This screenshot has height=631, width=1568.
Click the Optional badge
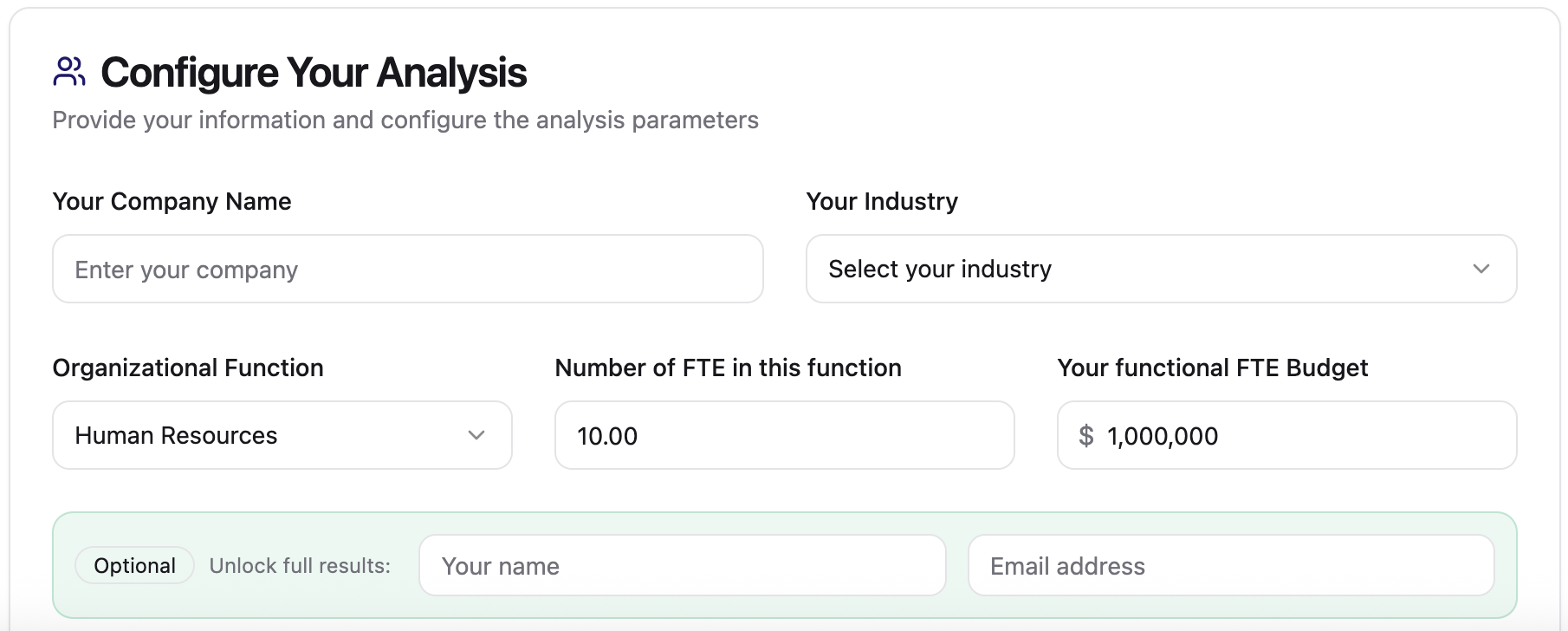[134, 565]
